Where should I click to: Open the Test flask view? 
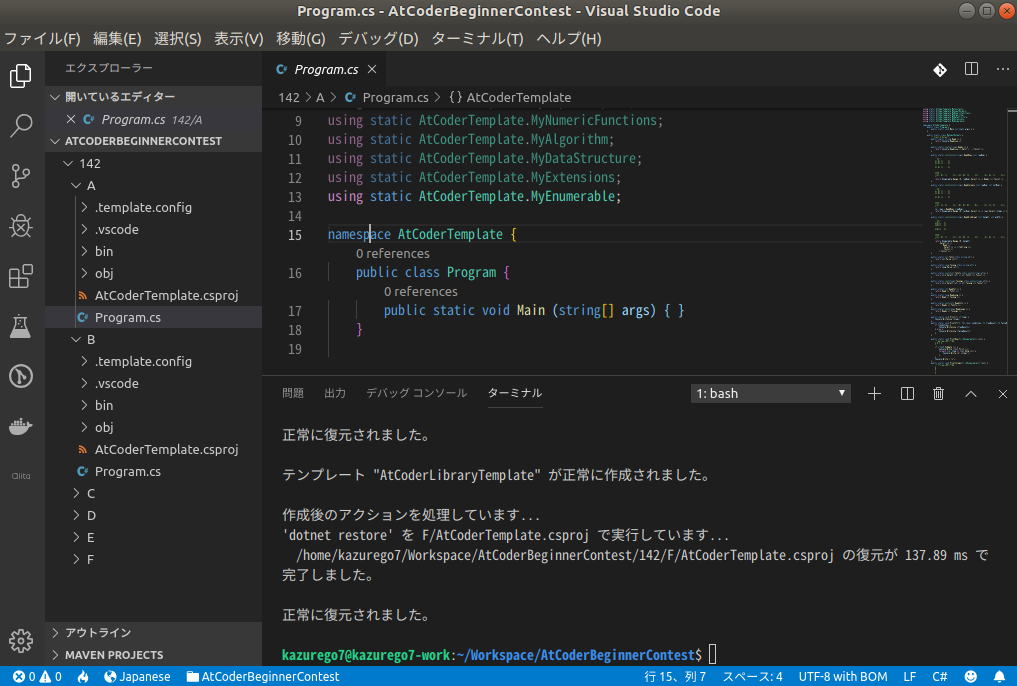pos(21,326)
